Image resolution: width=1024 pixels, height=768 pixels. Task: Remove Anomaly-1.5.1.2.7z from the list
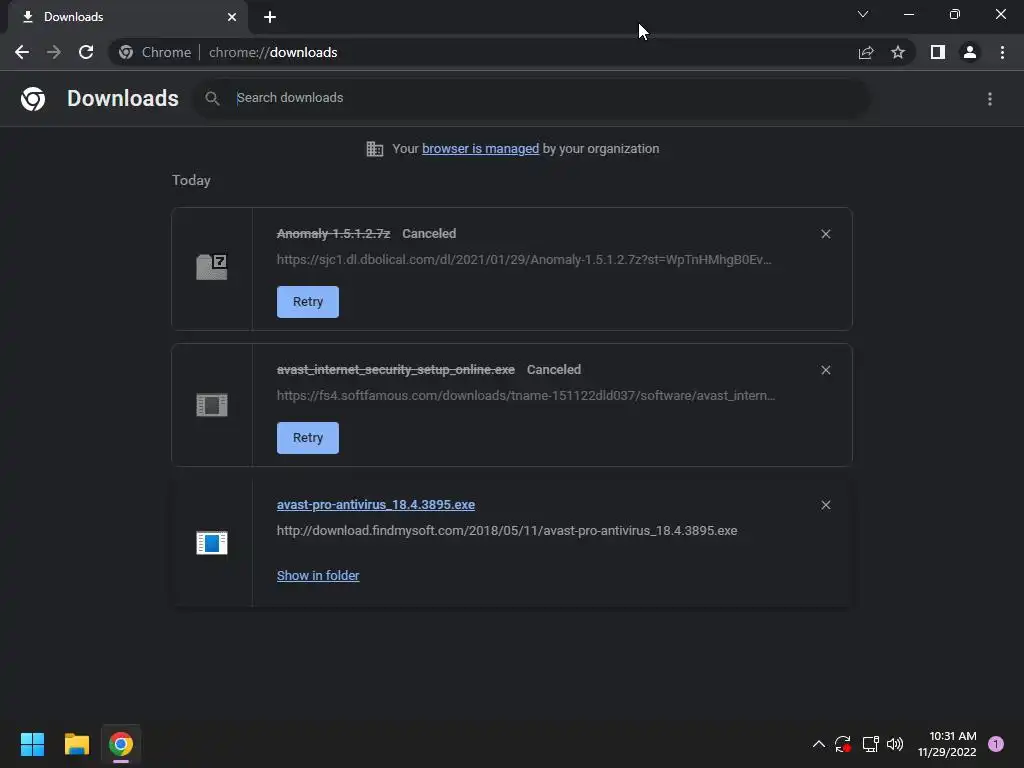click(x=825, y=234)
